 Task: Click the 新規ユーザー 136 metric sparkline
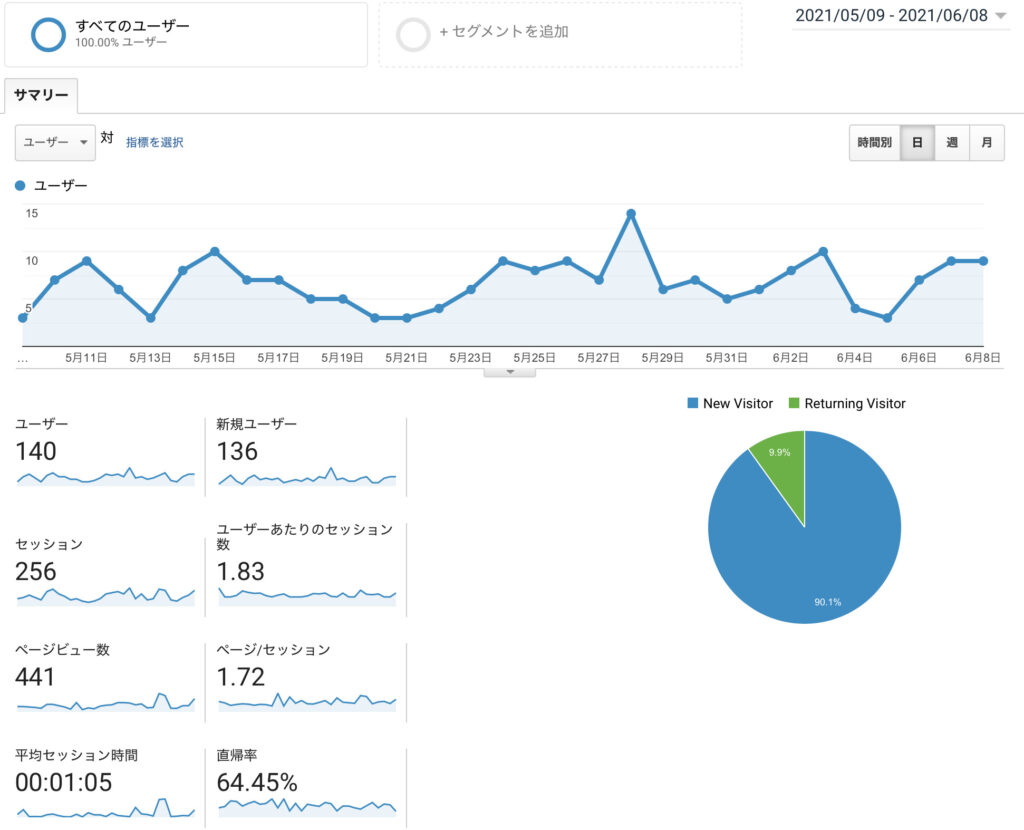click(307, 477)
